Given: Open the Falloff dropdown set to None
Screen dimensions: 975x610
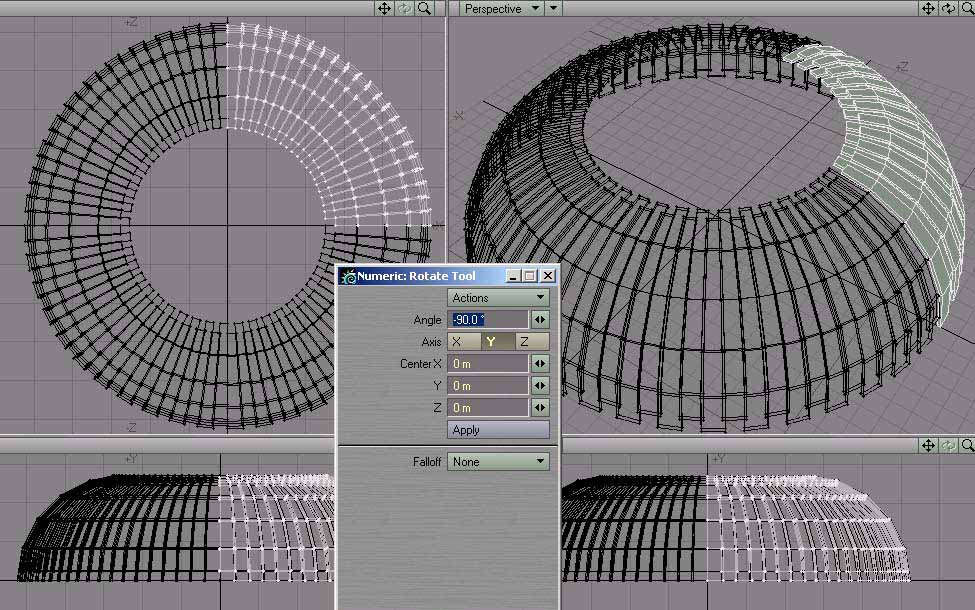Looking at the screenshot, I should click(498, 462).
